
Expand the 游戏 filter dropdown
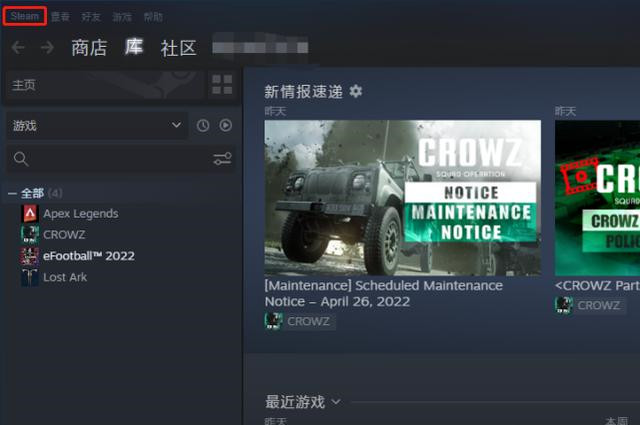pyautogui.click(x=97, y=125)
